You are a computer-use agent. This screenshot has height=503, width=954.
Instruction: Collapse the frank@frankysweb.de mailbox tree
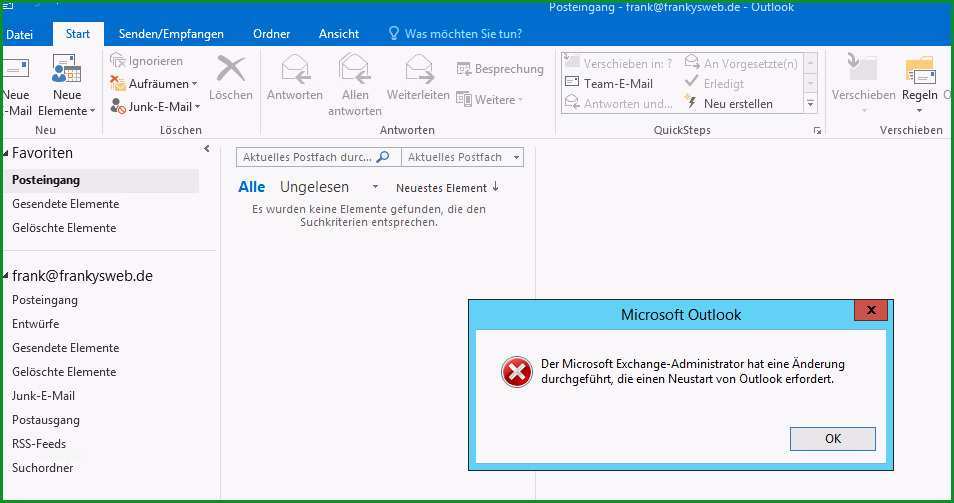pyautogui.click(x=5, y=277)
